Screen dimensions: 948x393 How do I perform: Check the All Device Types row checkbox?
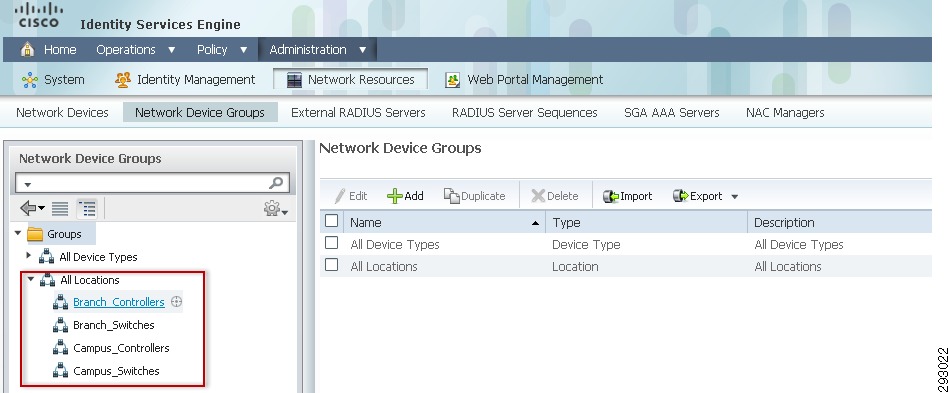coord(331,243)
